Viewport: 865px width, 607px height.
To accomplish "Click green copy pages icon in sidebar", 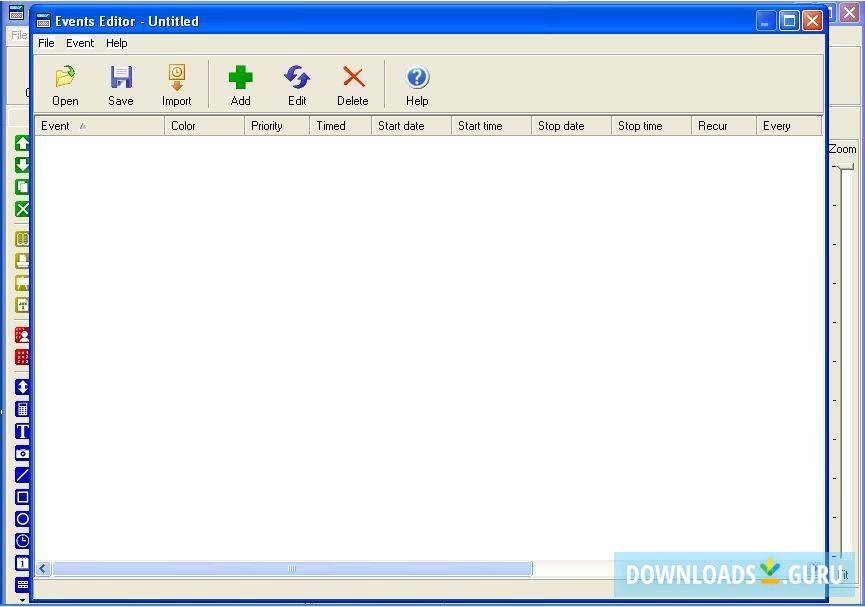I will 22,187.
